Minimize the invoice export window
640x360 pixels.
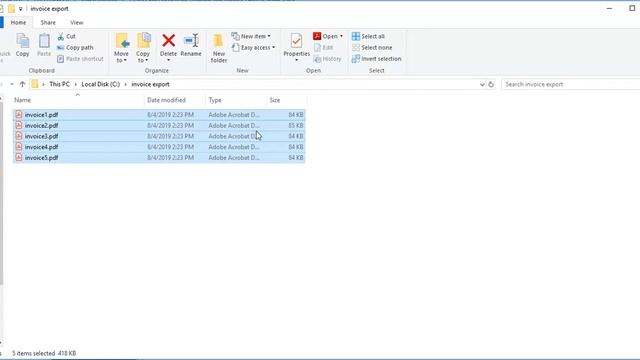click(x=609, y=8)
